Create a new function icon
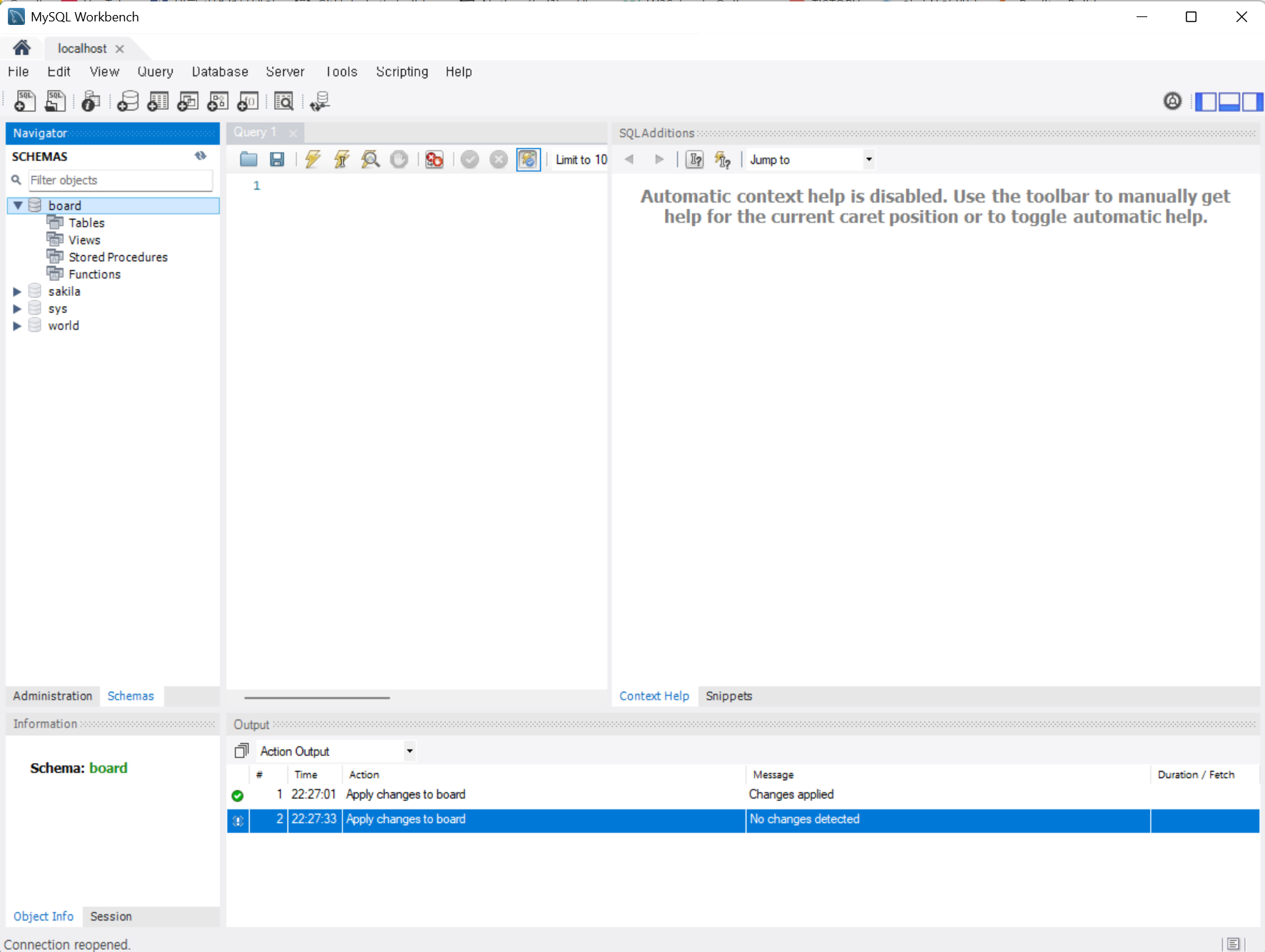1265x952 pixels. 248,101
